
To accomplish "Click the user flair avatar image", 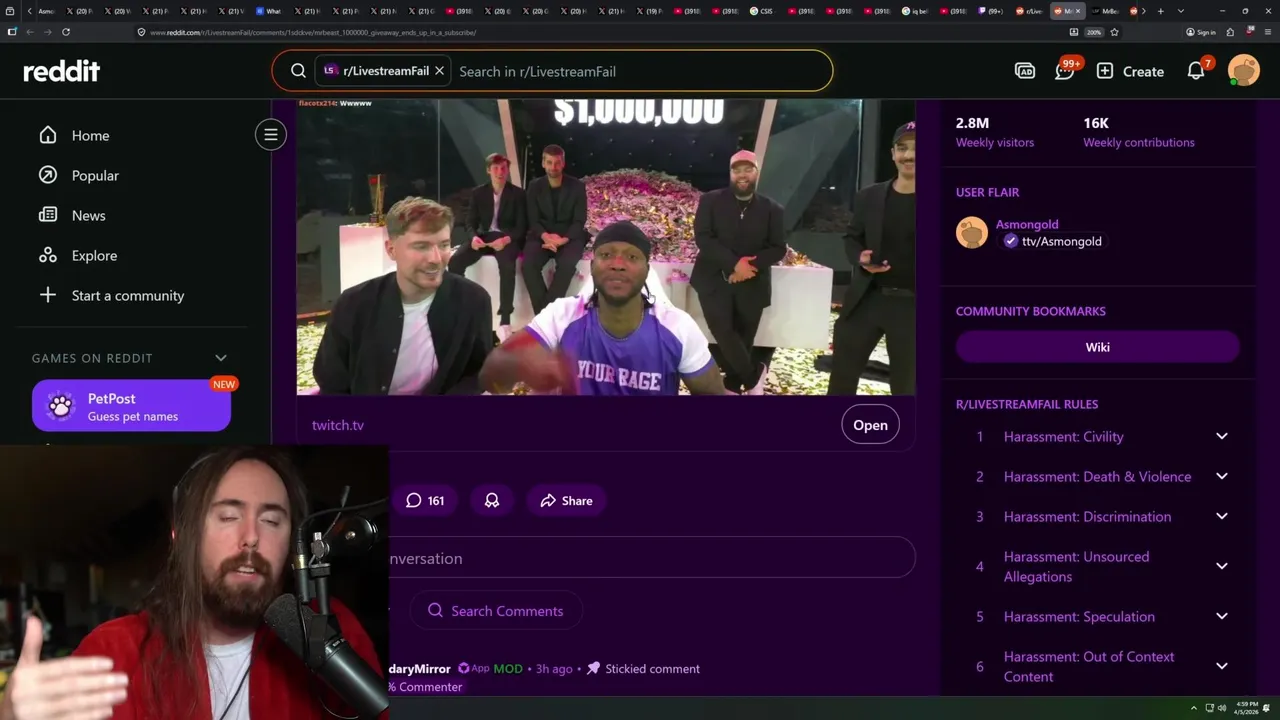I will 972,232.
